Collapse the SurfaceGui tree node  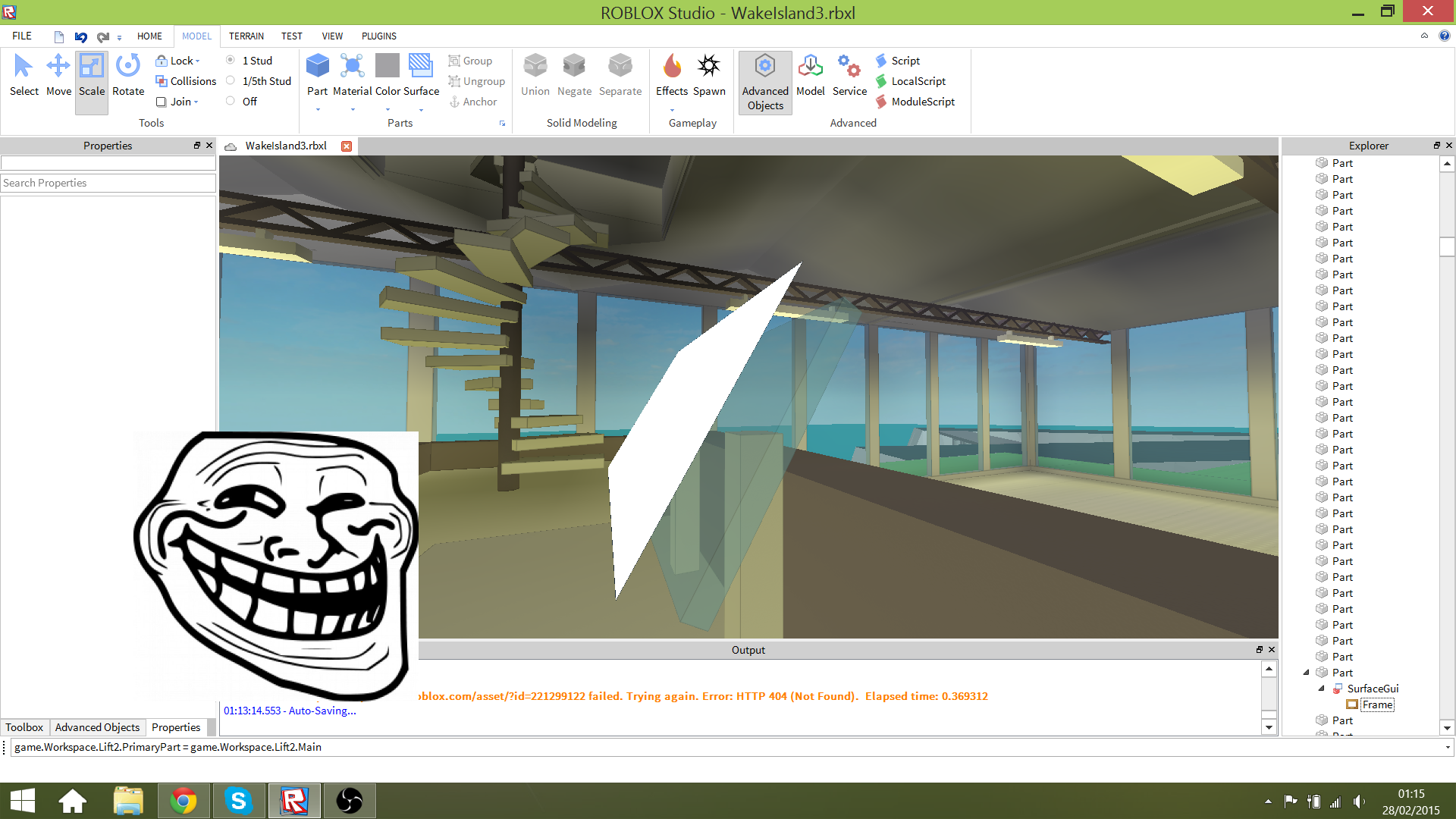(1322, 689)
